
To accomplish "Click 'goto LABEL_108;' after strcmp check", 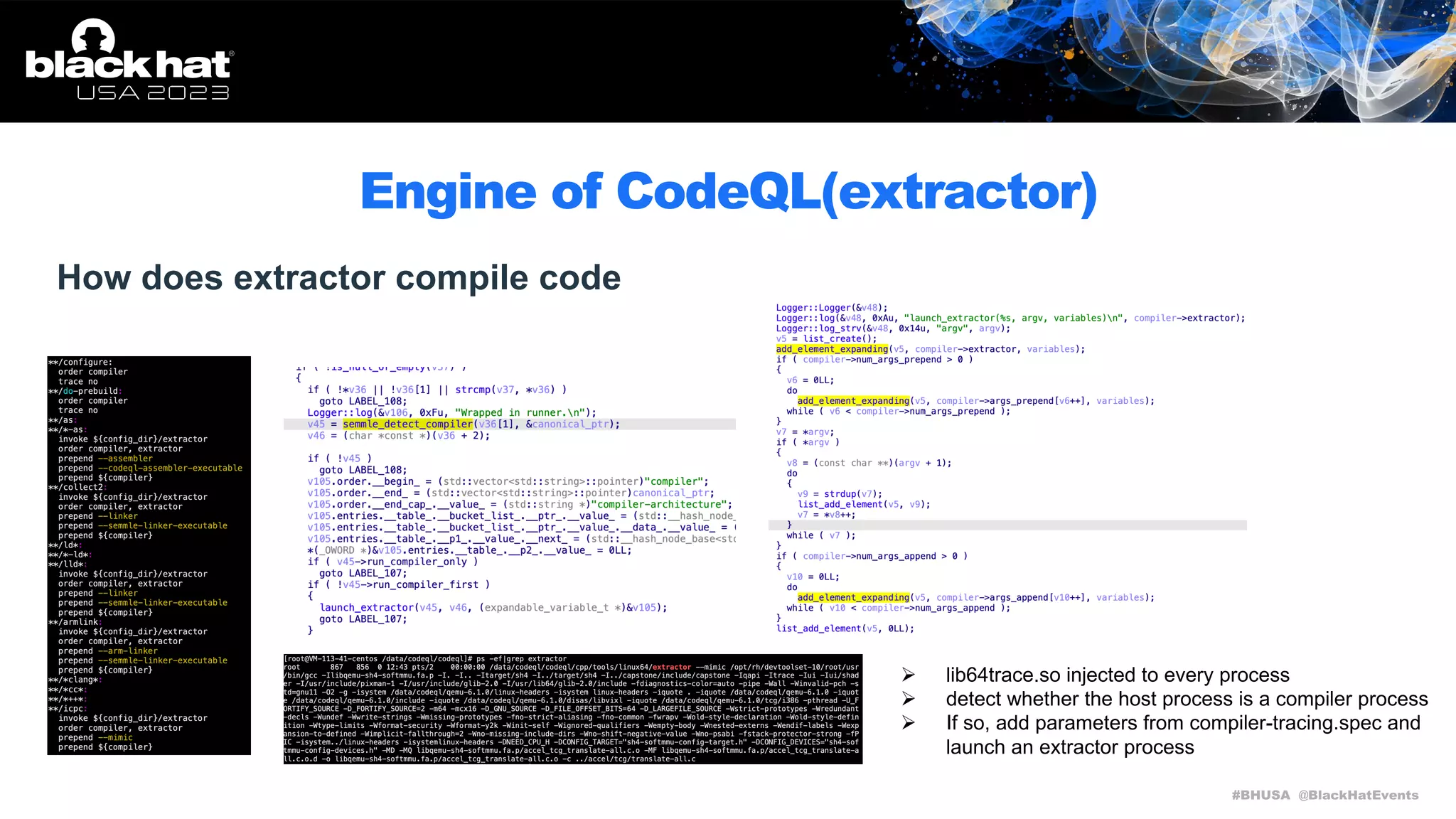I will 363,401.
